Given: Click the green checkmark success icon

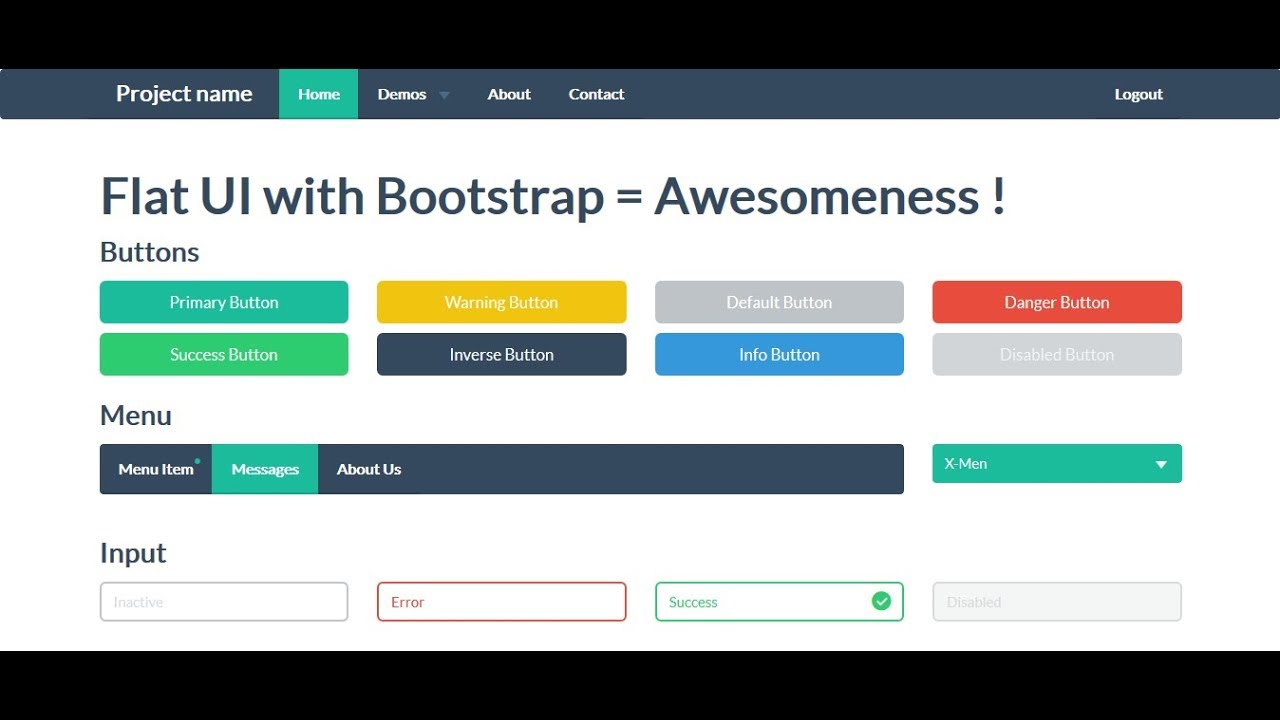Looking at the screenshot, I should [x=881, y=601].
